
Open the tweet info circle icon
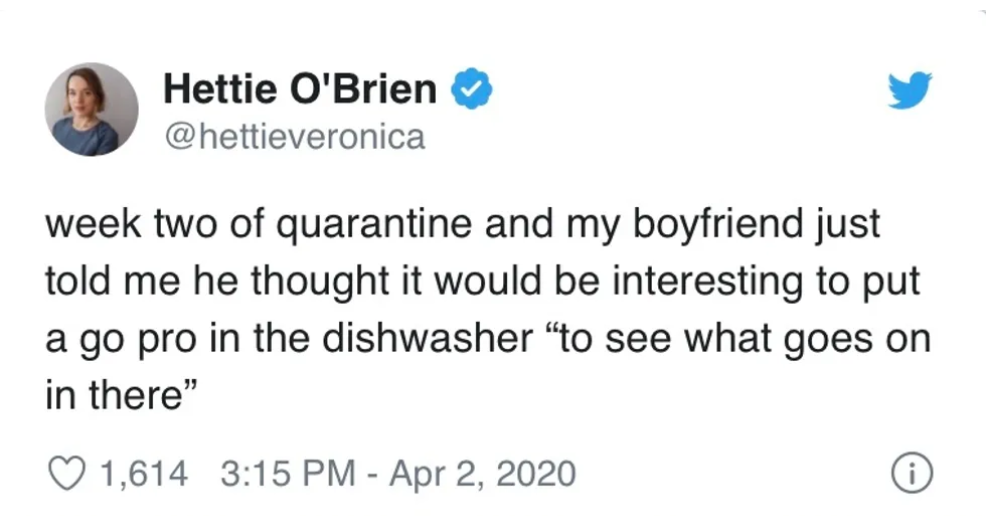click(911, 475)
